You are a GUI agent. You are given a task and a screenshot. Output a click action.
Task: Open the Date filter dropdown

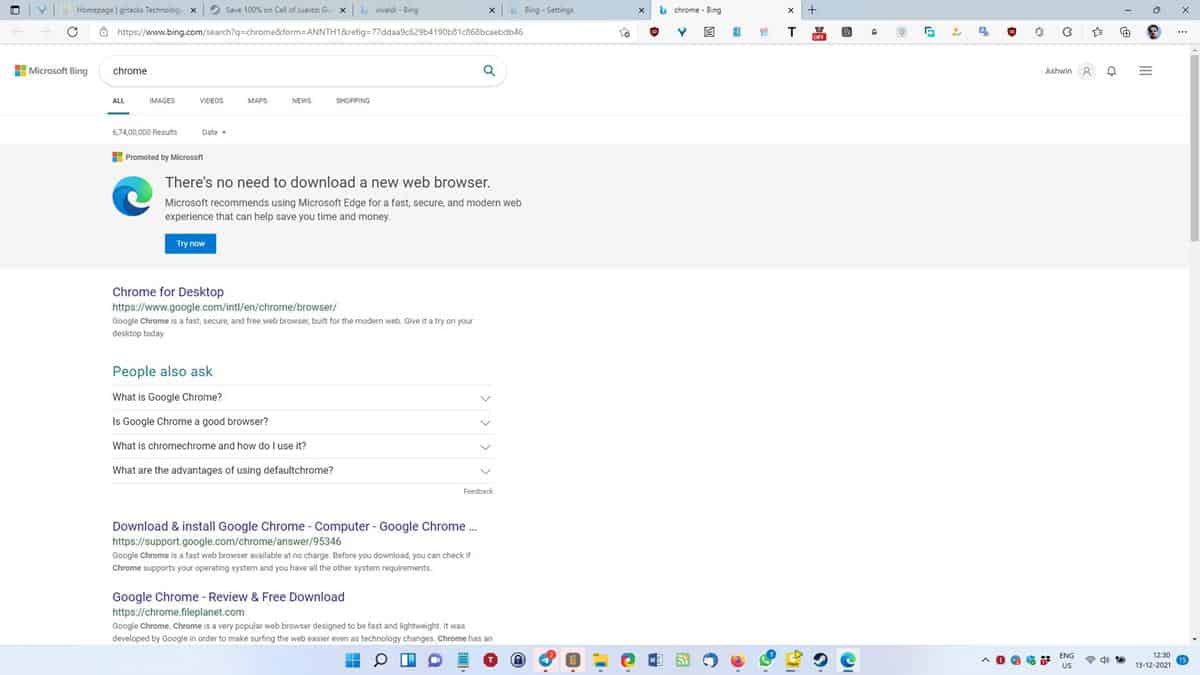click(x=212, y=132)
